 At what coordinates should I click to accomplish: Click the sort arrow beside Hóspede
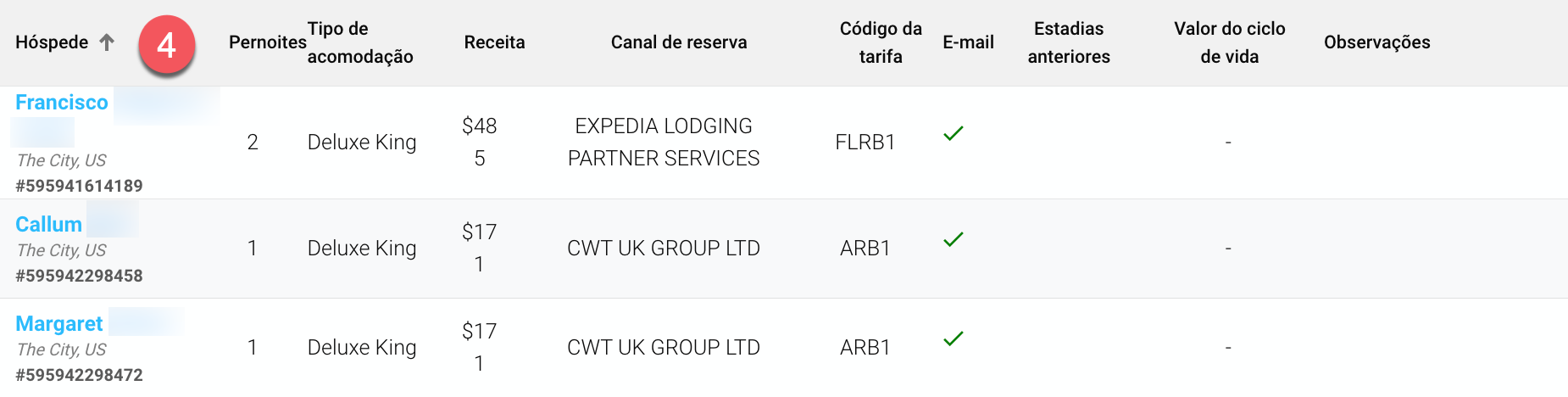tap(107, 42)
